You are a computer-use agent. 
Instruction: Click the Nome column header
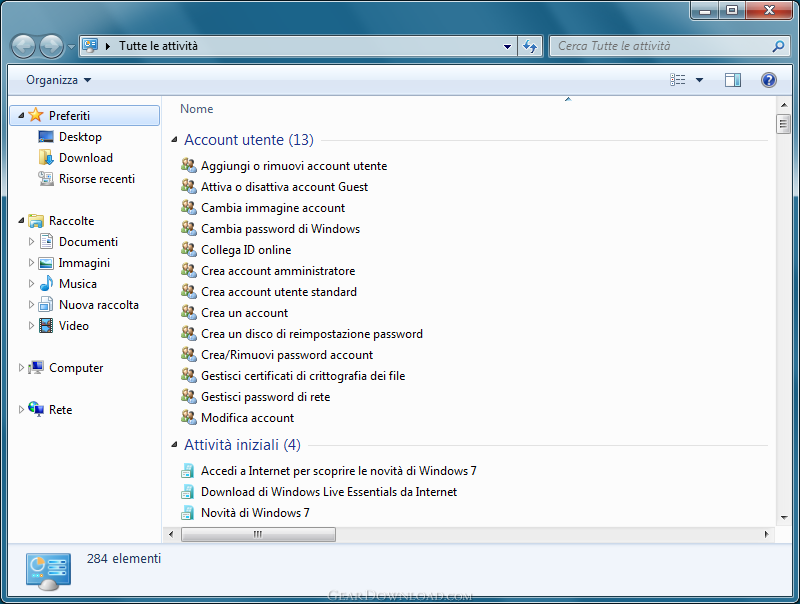click(196, 109)
